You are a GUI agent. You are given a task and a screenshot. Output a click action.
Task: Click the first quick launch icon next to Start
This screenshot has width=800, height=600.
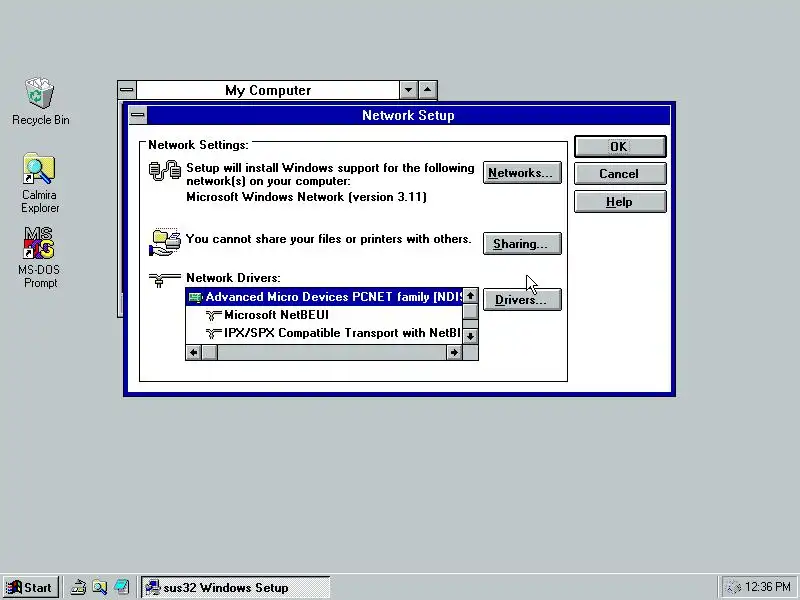pos(78,587)
